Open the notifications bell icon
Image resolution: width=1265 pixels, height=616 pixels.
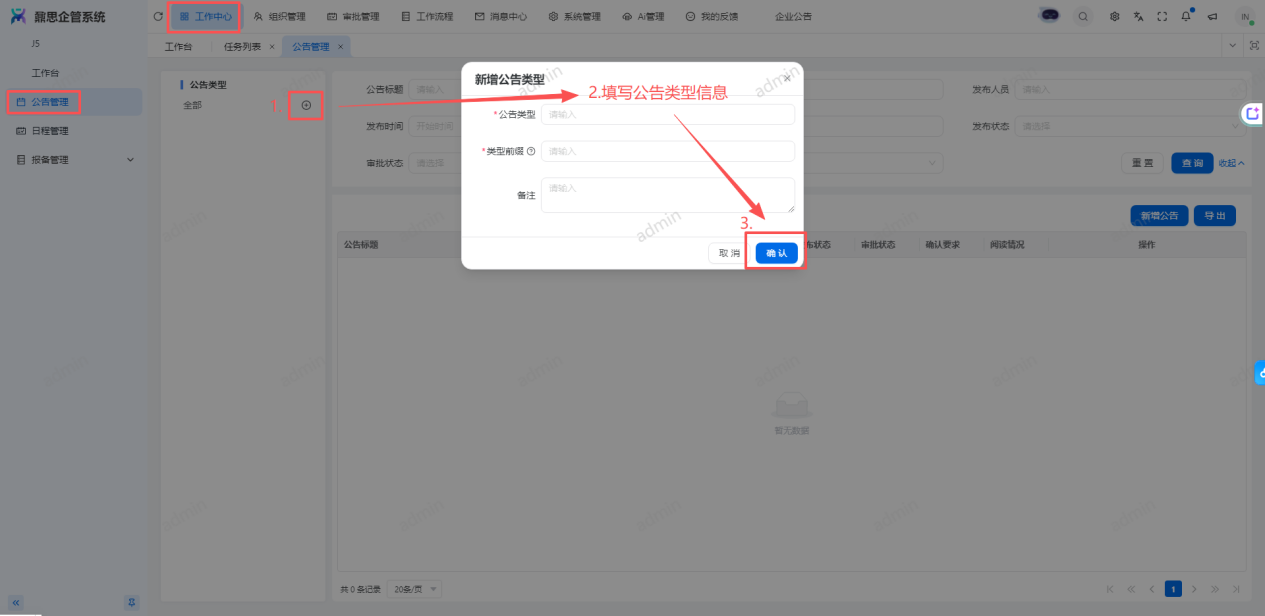point(1186,17)
